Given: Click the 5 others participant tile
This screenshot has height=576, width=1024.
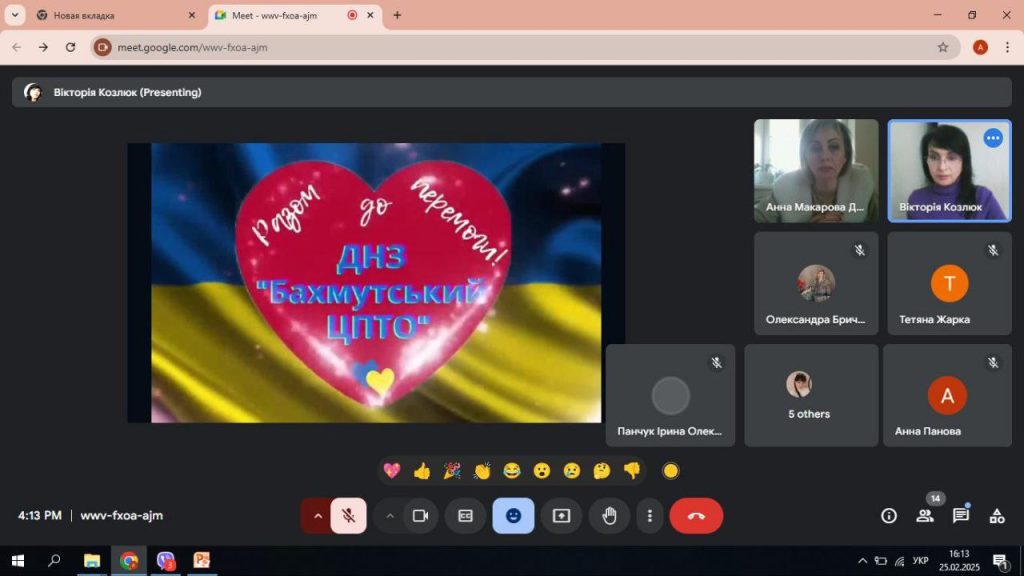Looking at the screenshot, I should click(810, 396).
